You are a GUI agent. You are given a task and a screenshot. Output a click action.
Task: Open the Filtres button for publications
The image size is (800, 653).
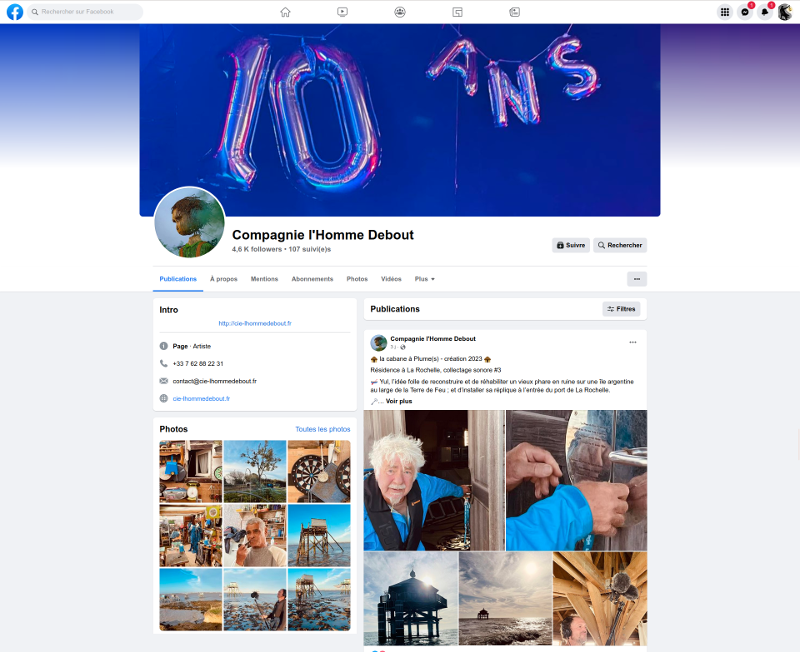tap(621, 309)
